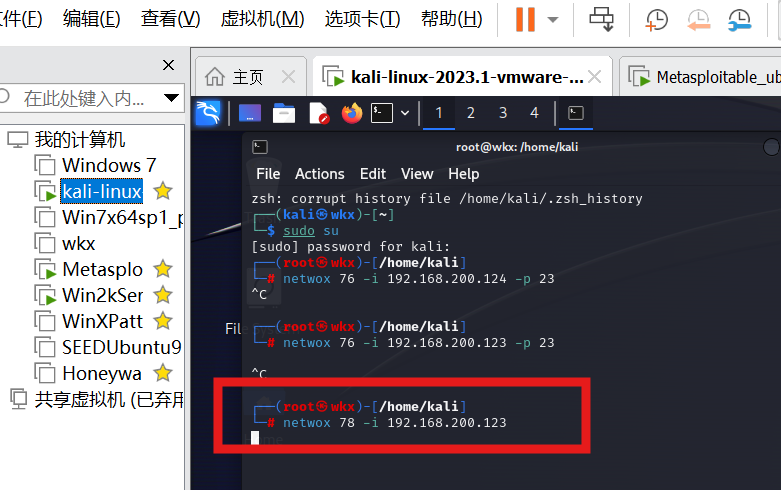Click the take snapshot clock icon
The height and width of the screenshot is (490, 781).
pos(656,20)
